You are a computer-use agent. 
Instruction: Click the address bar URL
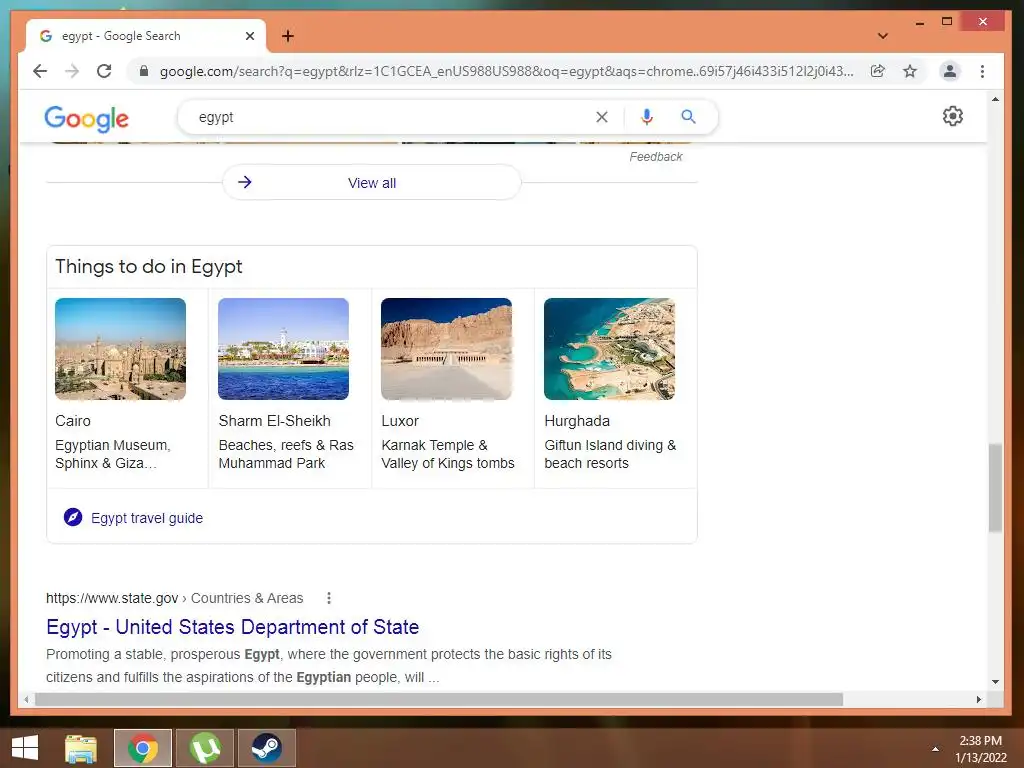click(506, 71)
